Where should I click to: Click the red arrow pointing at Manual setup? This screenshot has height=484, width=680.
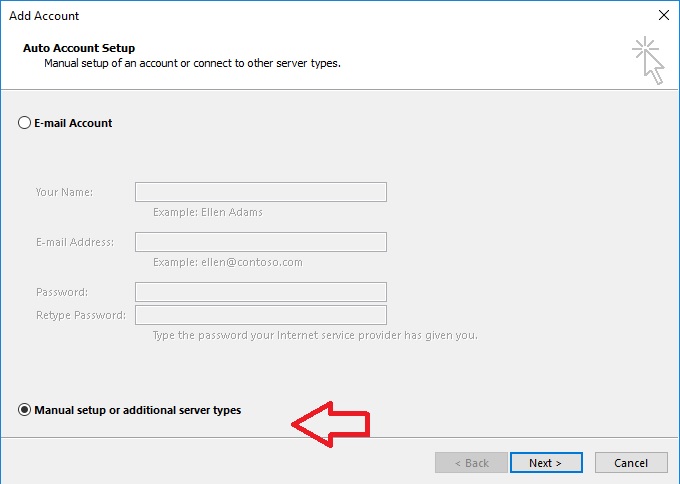tap(331, 424)
